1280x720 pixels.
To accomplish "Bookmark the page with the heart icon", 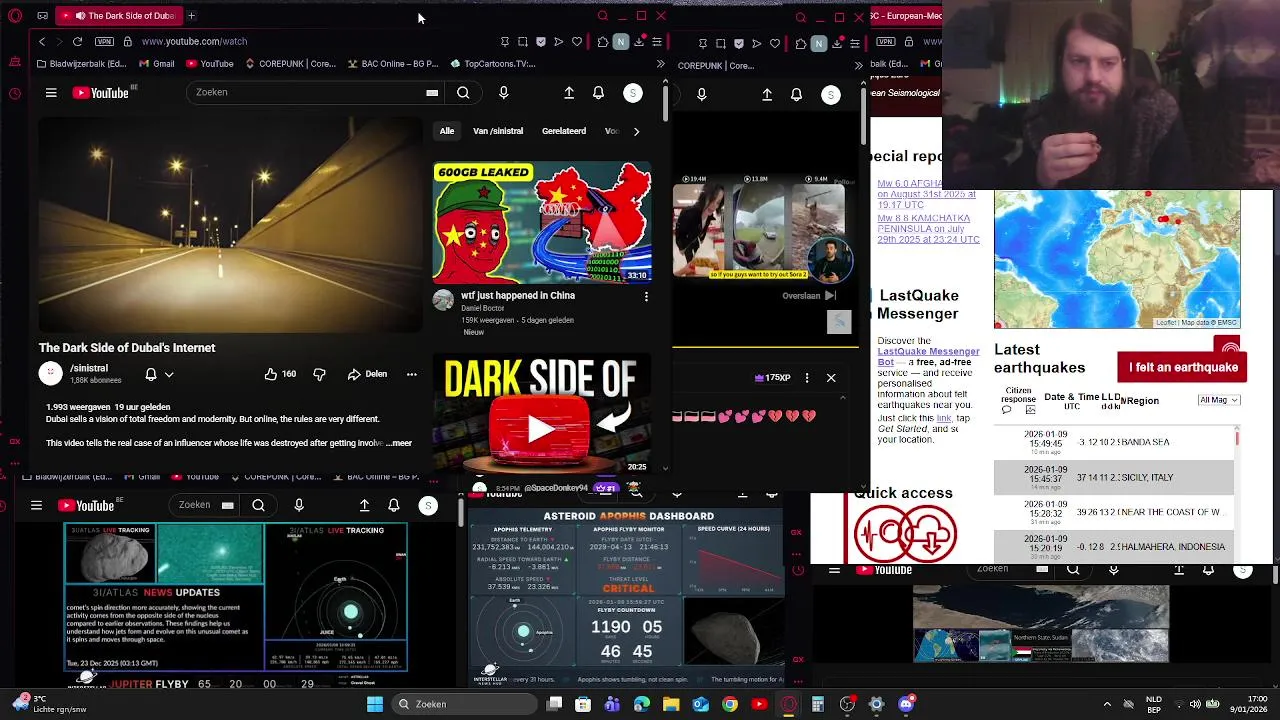I will (x=577, y=42).
